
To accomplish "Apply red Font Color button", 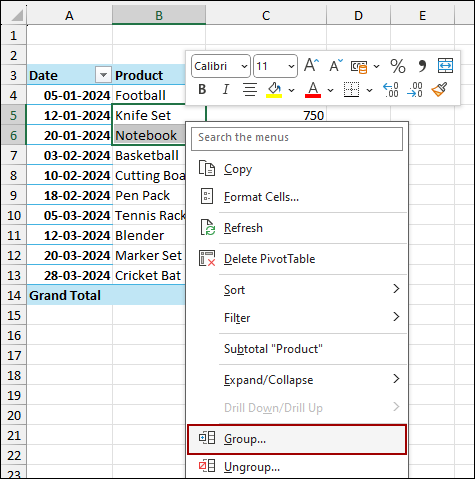I will (313, 90).
